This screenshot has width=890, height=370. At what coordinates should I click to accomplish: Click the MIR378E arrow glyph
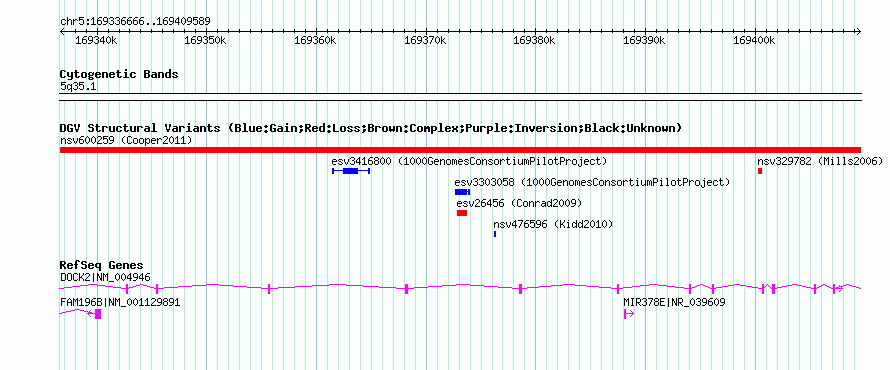[628, 314]
